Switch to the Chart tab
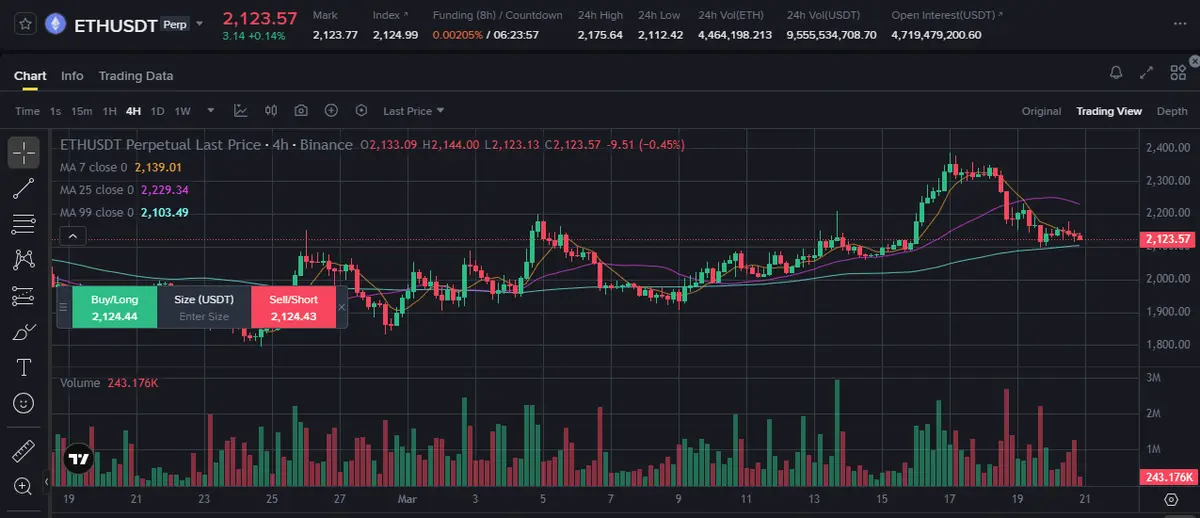The height and width of the screenshot is (518, 1200). pos(30,76)
